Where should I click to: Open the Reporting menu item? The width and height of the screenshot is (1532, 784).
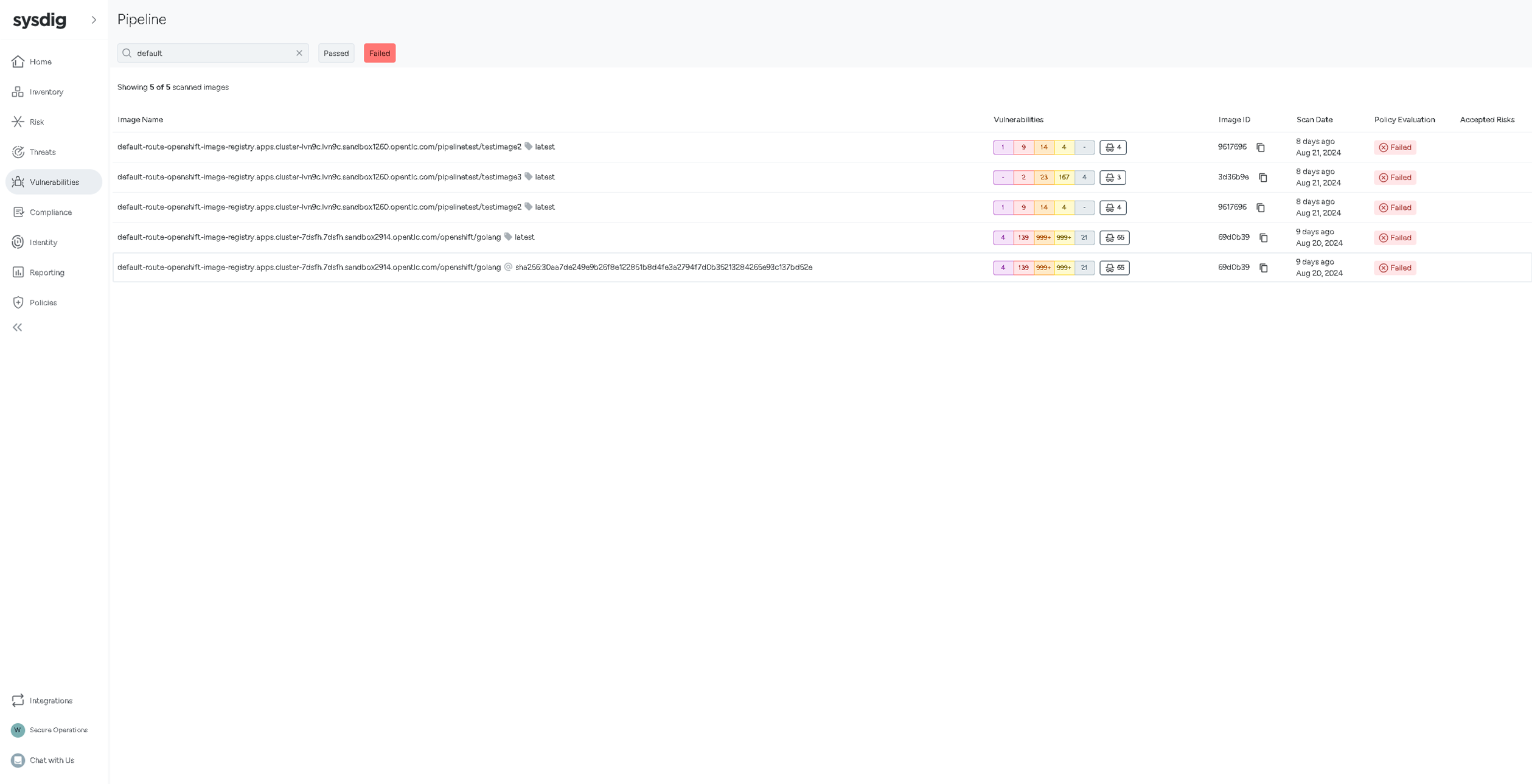click(x=47, y=272)
